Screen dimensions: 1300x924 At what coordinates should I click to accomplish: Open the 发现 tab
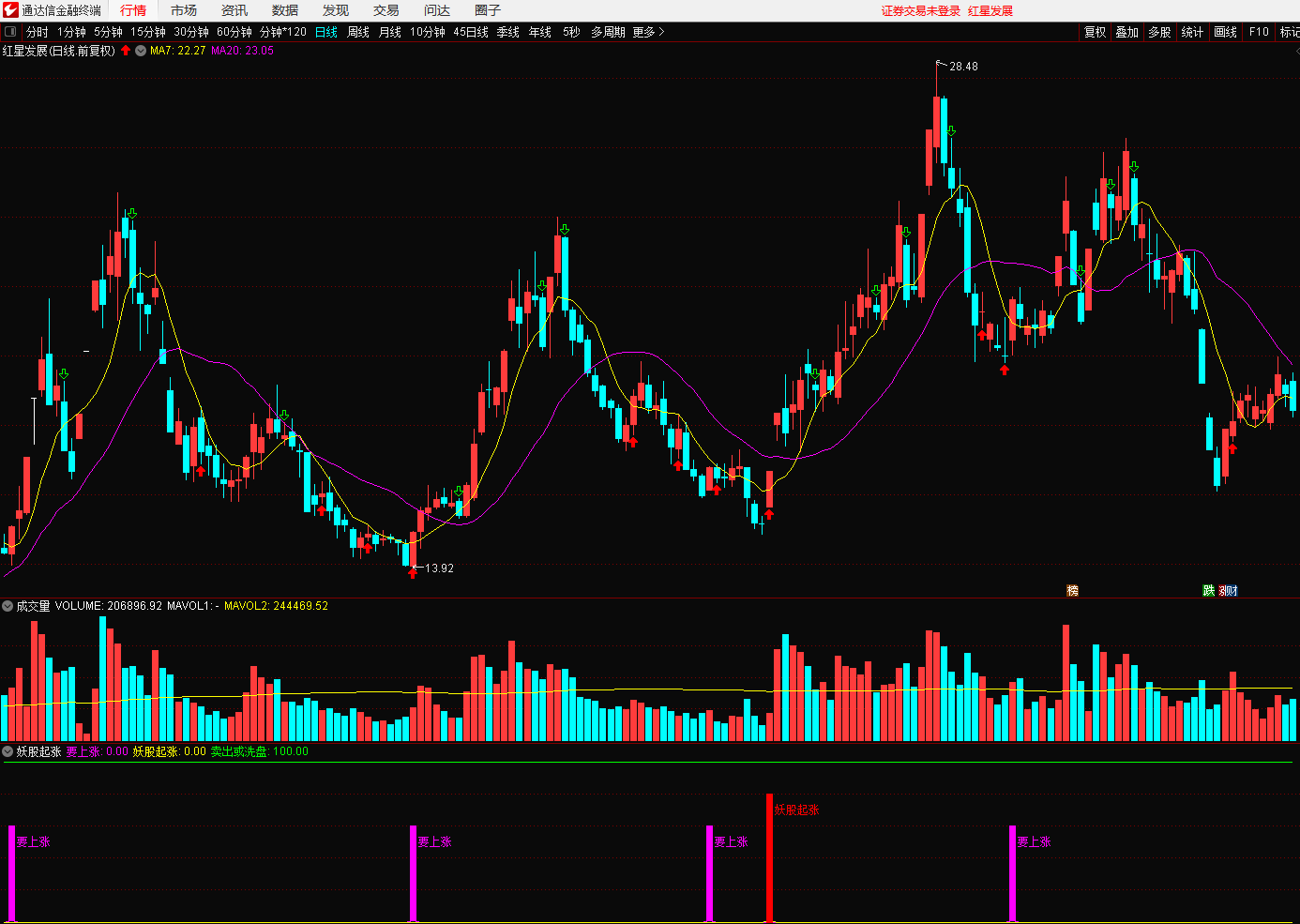coord(336,10)
